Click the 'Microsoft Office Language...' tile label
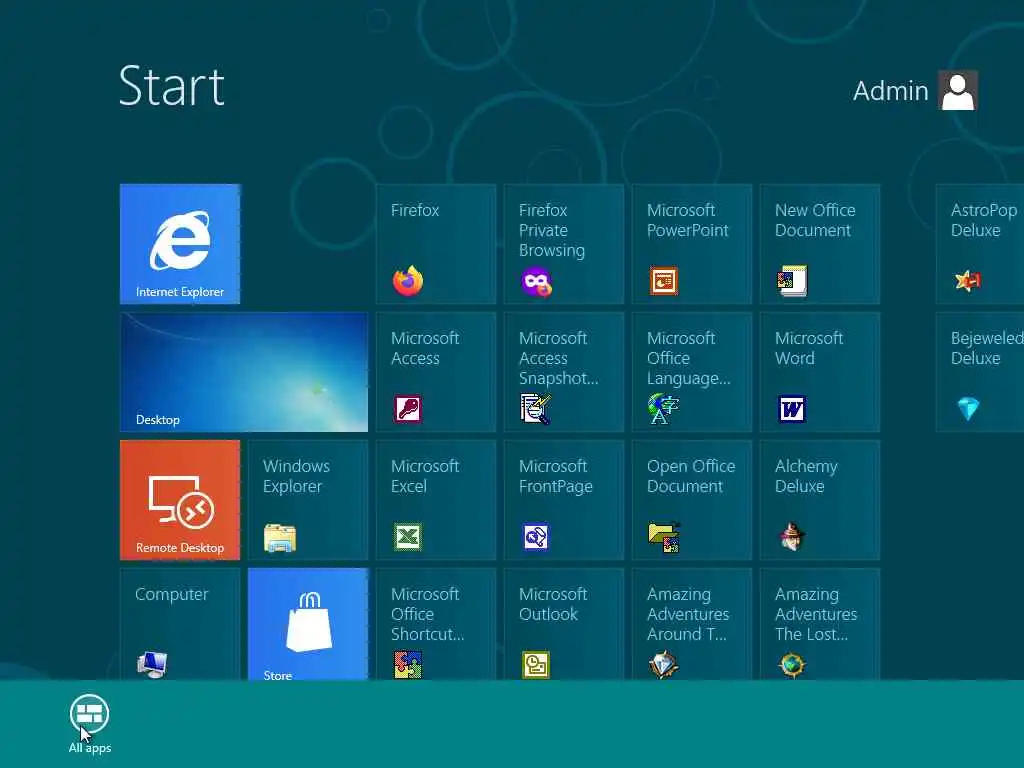This screenshot has height=768, width=1024. 688,358
